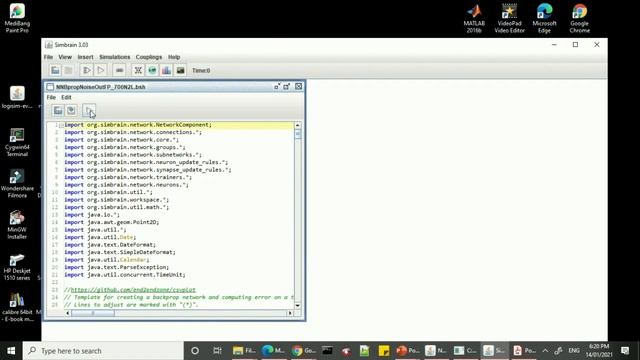Click the iterate-once step icon in Simbrain toolbar
This screenshot has height=360, width=640.
pos(87,70)
